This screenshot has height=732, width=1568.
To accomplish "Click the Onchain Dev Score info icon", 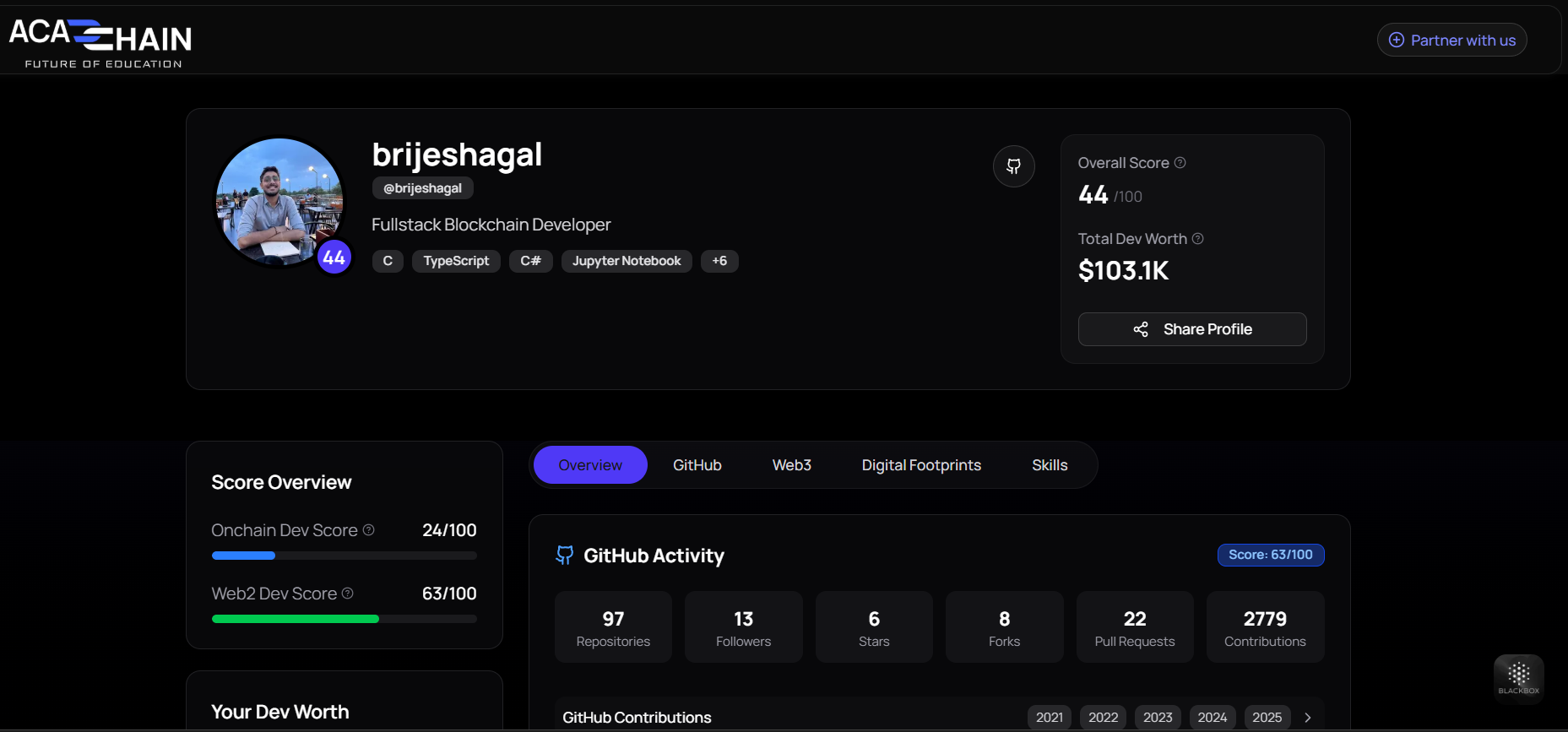I will (x=368, y=530).
